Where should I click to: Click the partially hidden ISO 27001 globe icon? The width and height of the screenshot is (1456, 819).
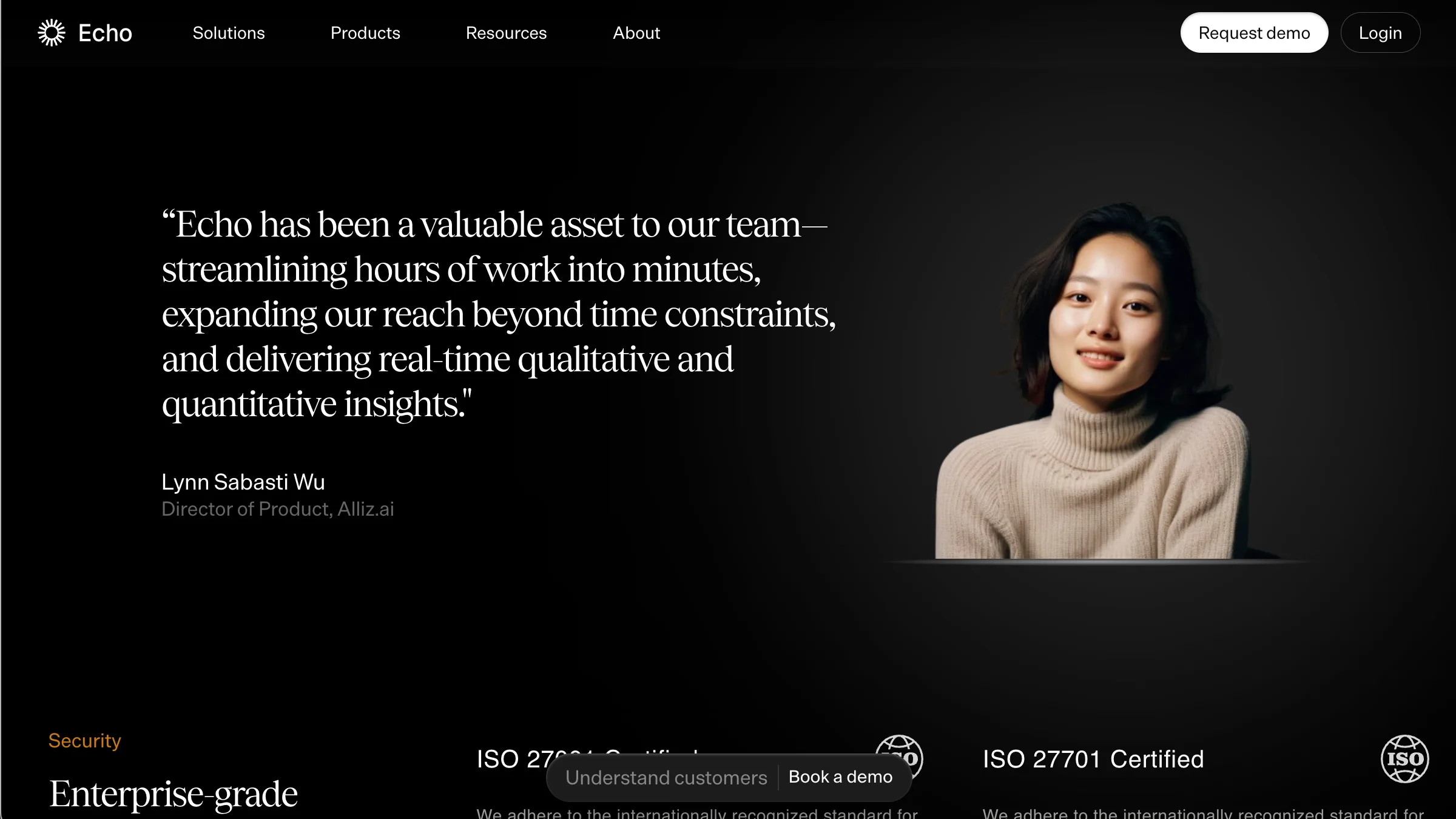click(899, 745)
